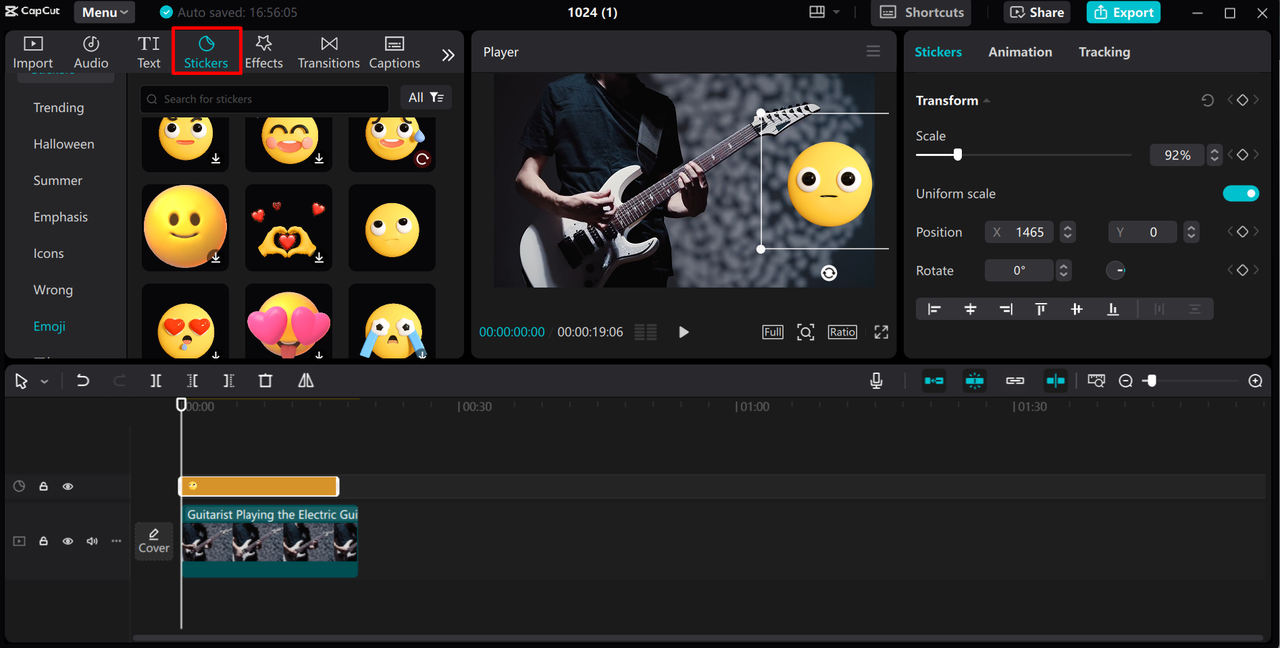The width and height of the screenshot is (1280, 648).
Task: Click the Position Y value field
Action: [1144, 232]
